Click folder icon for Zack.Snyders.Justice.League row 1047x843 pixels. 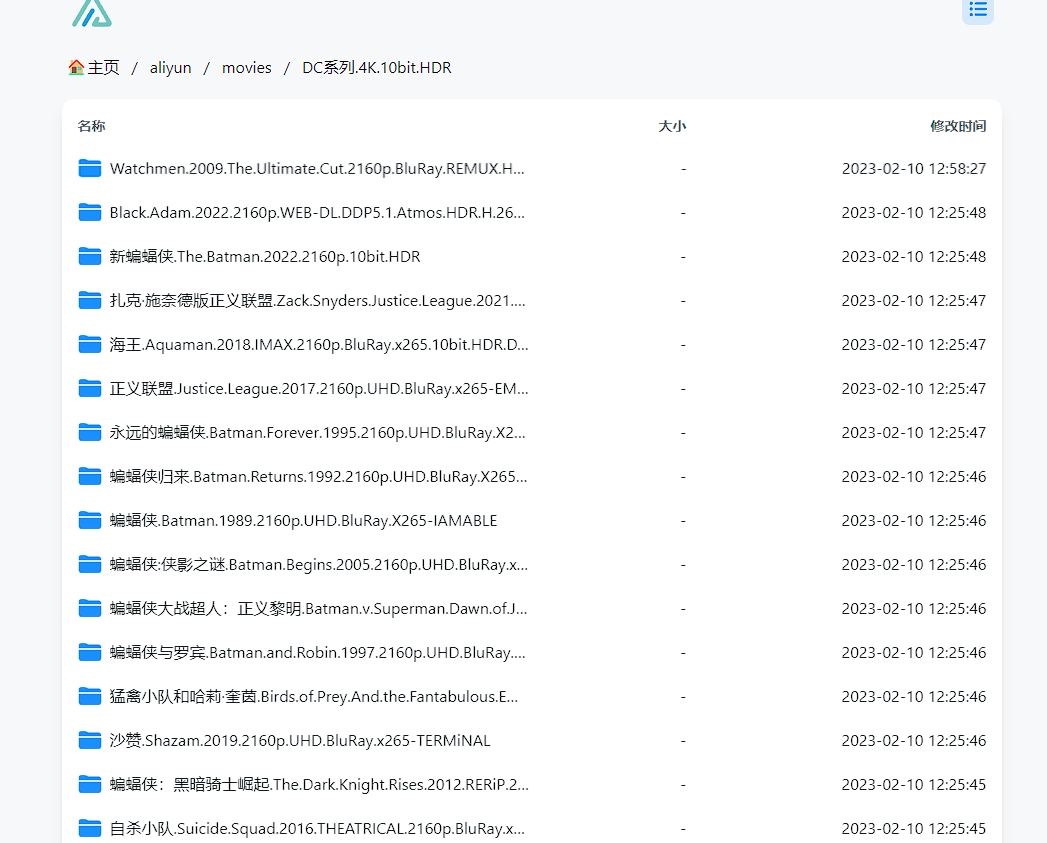[89, 301]
